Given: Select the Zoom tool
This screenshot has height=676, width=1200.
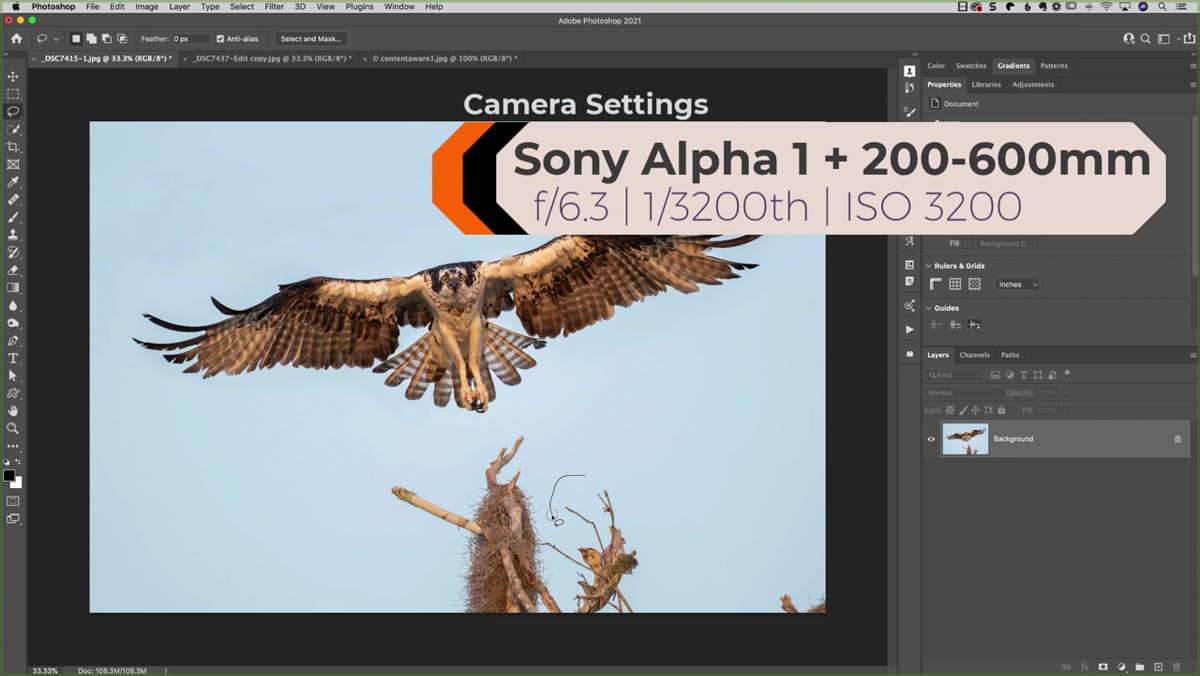Looking at the screenshot, I should pos(13,428).
